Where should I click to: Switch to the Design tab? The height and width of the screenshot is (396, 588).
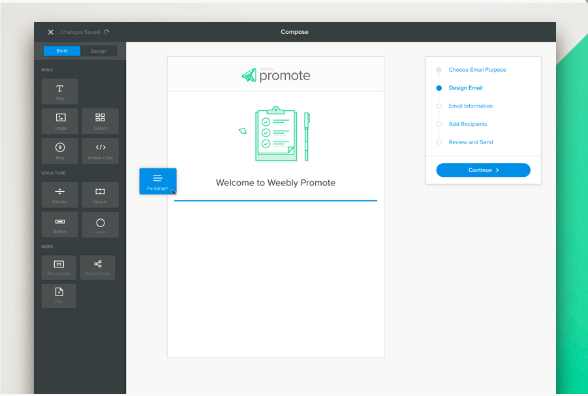(x=99, y=51)
